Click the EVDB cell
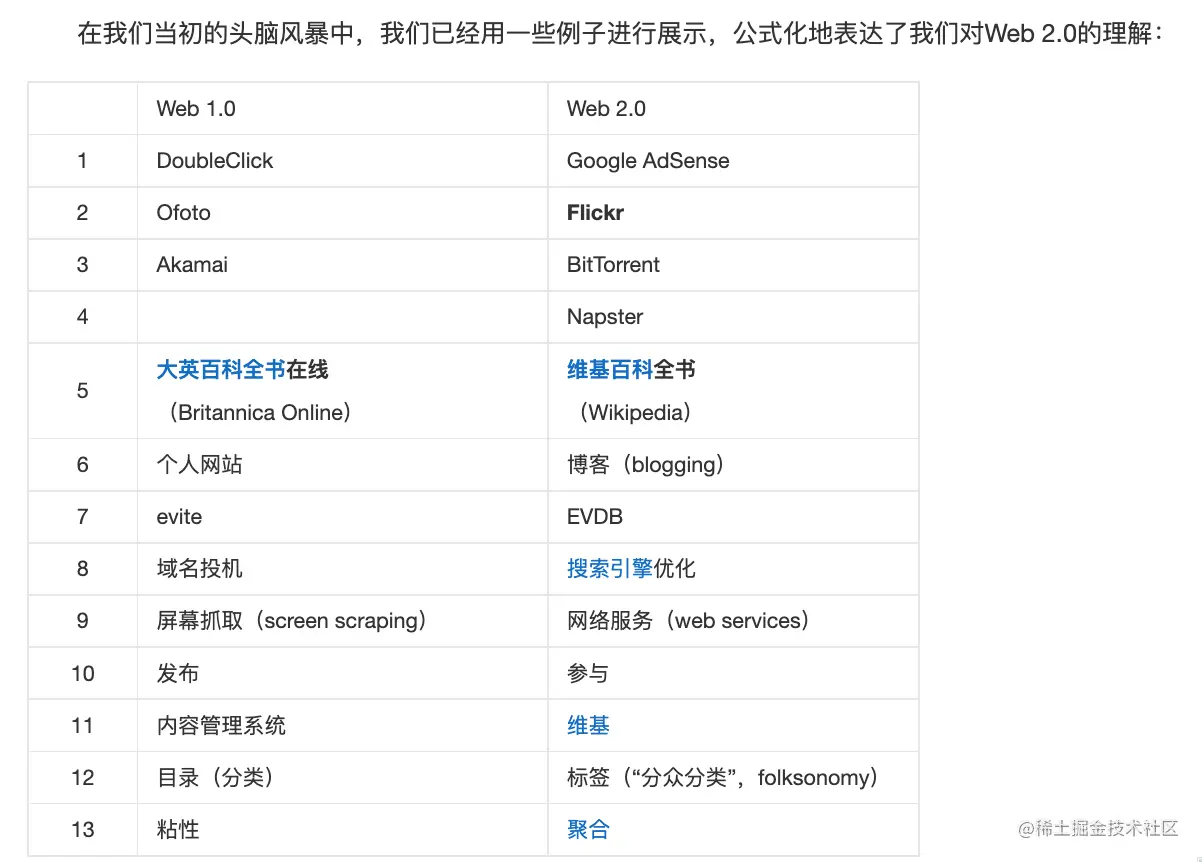This screenshot has height=862, width=1202. click(x=733, y=517)
